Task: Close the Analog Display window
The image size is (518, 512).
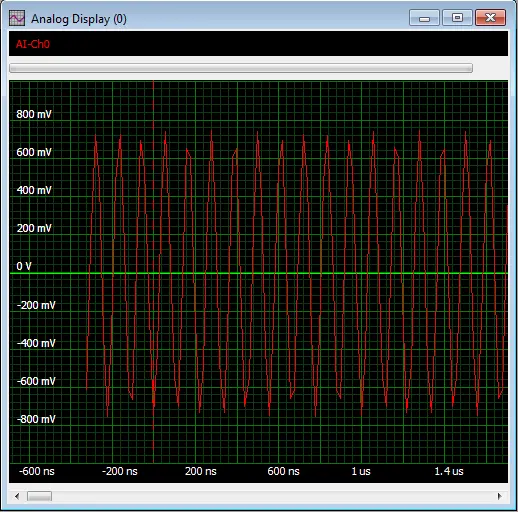Action: pos(490,18)
